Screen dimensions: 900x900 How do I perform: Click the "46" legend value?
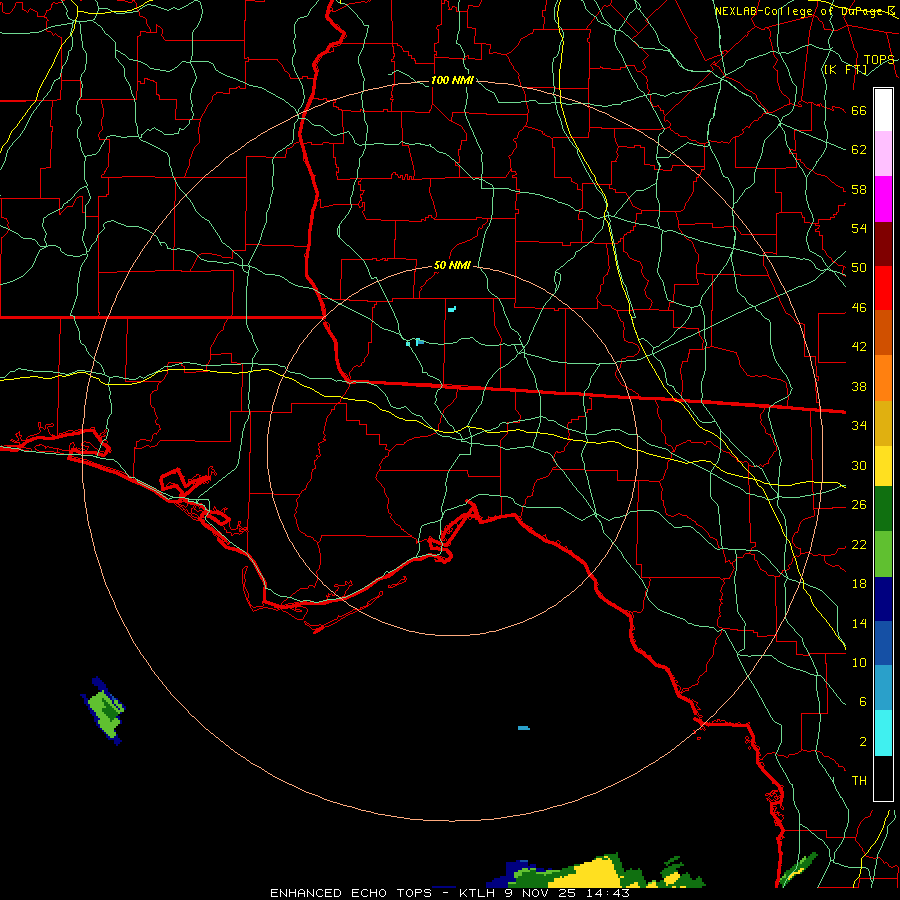pos(859,308)
